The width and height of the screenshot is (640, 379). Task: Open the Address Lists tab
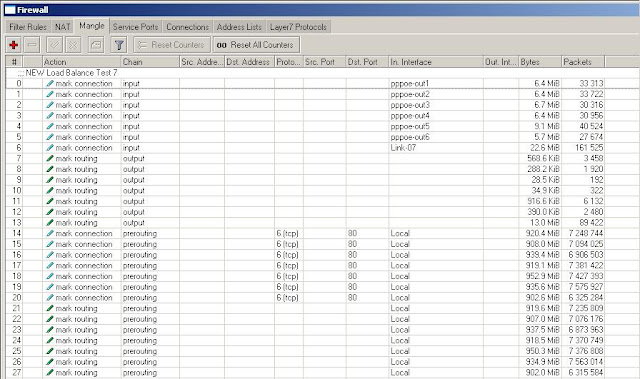coord(239,27)
